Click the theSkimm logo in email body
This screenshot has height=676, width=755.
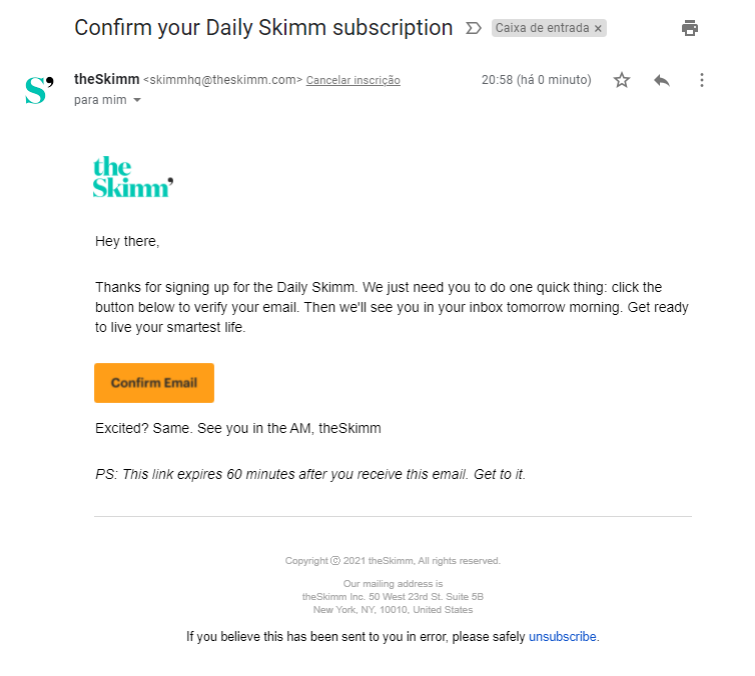click(133, 177)
